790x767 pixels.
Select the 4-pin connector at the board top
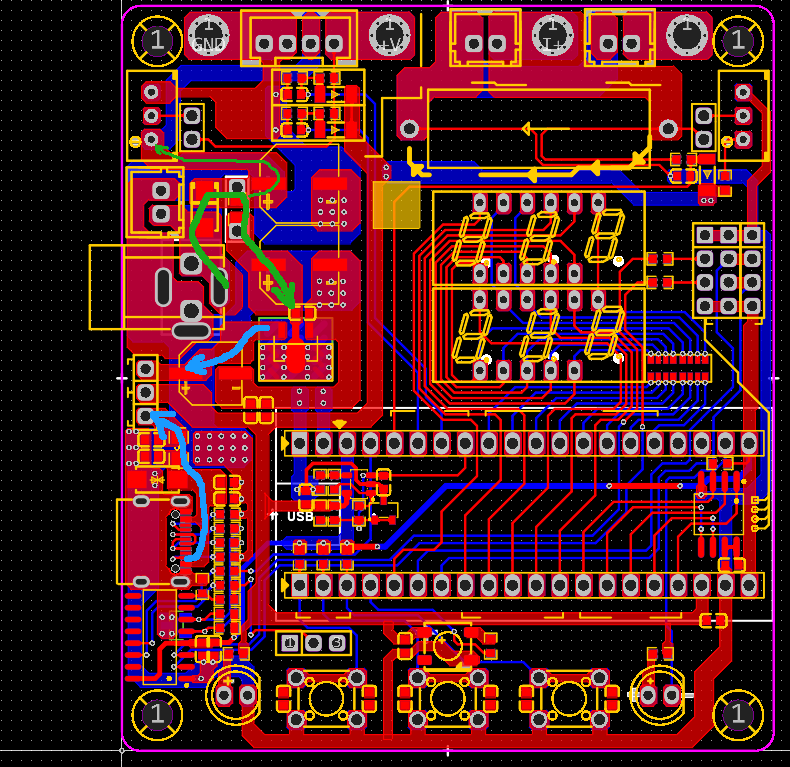[299, 38]
